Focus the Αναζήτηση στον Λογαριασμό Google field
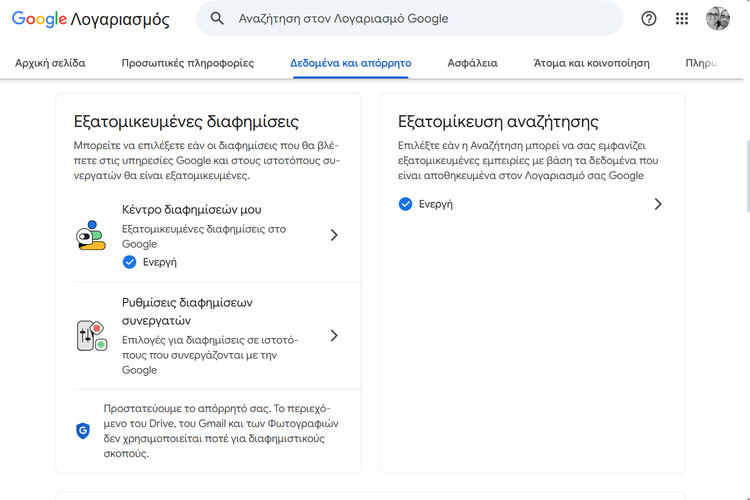This screenshot has height=500, width=750. (x=409, y=19)
